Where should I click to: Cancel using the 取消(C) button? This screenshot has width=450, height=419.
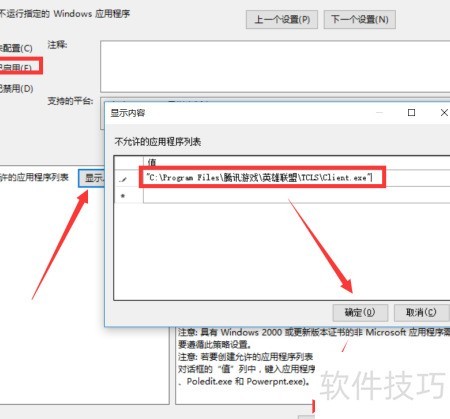(421, 312)
